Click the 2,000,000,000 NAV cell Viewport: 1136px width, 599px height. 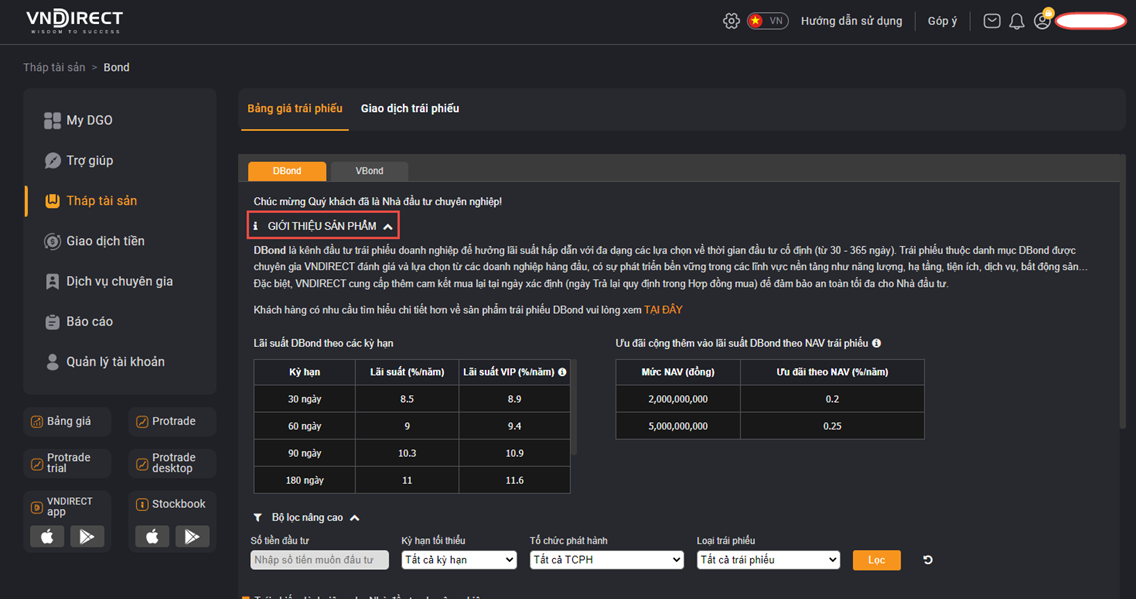(x=678, y=399)
